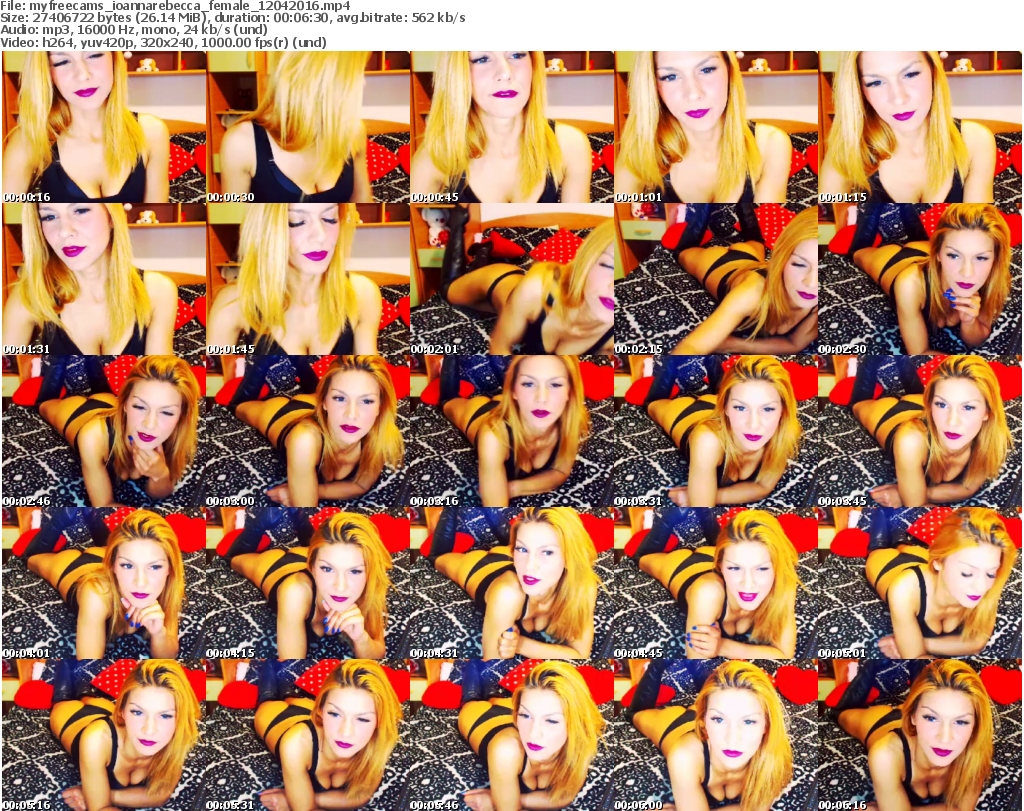Screen dimensions: 1024x811
Task: Click the frame stamped 00:01:45
Action: (x=308, y=279)
